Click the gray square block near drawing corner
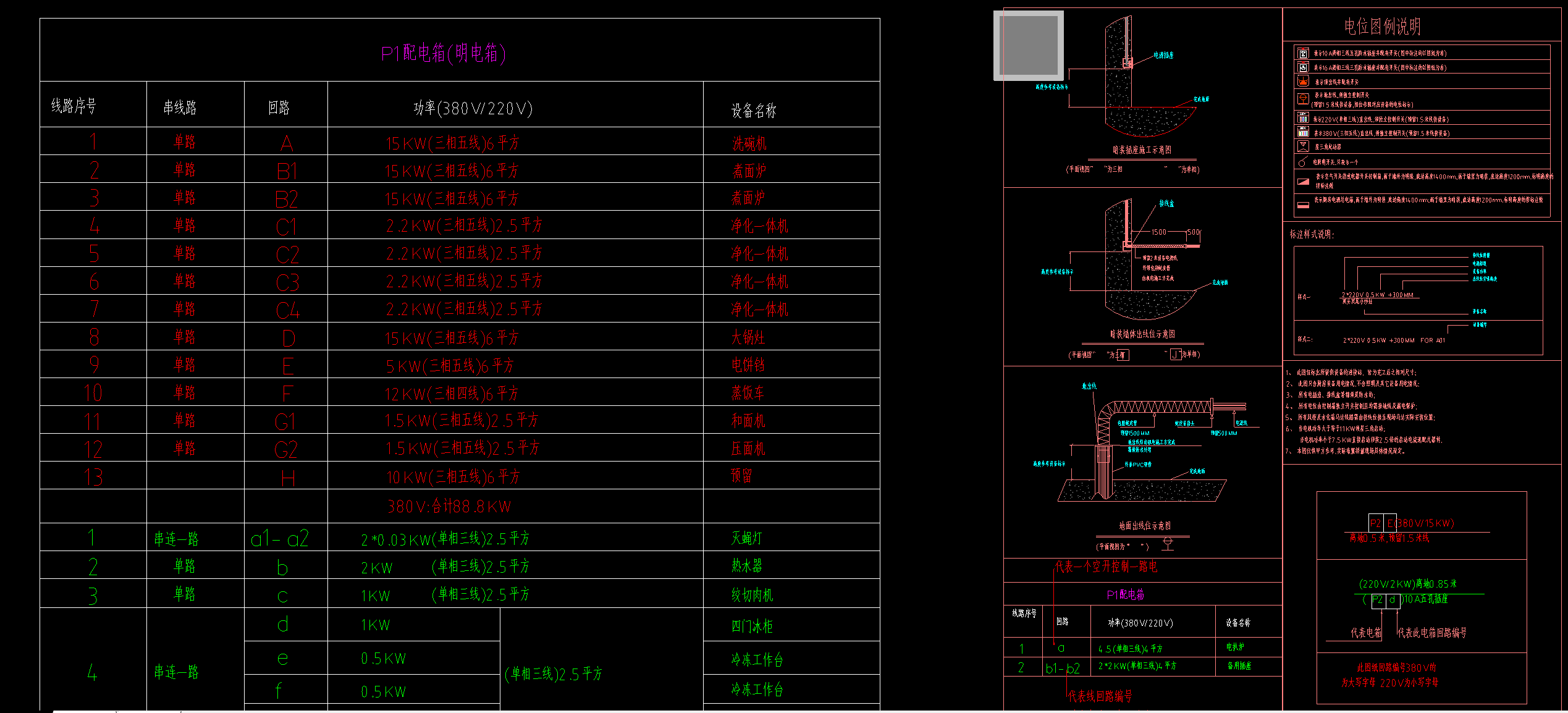Screen dimensions: 1568x713 (x=1028, y=45)
